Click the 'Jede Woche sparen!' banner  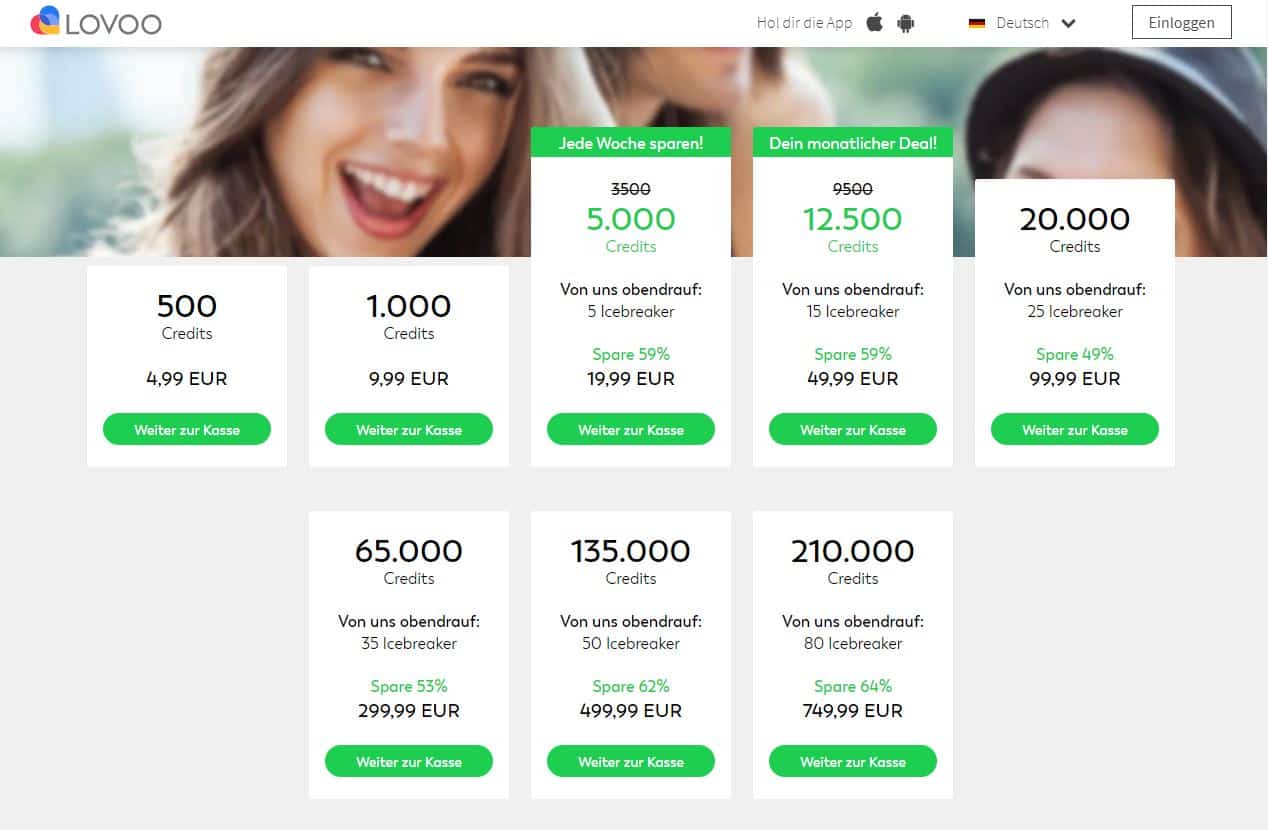pyautogui.click(x=630, y=142)
